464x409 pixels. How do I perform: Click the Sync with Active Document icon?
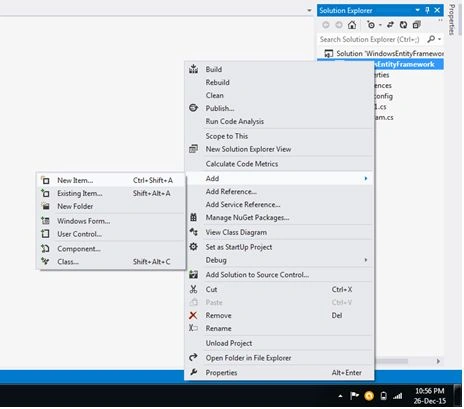[x=390, y=25]
